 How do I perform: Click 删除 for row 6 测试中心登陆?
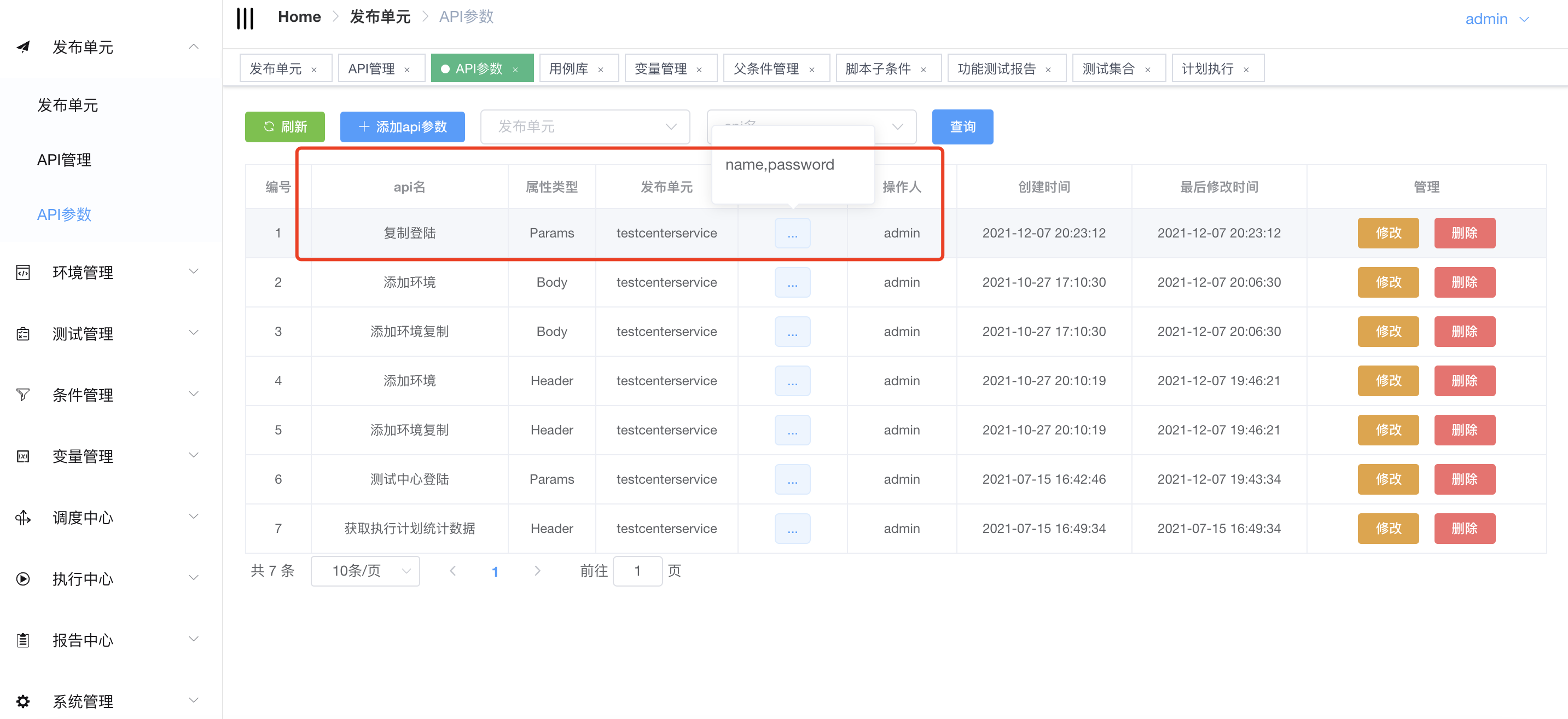pos(1465,479)
